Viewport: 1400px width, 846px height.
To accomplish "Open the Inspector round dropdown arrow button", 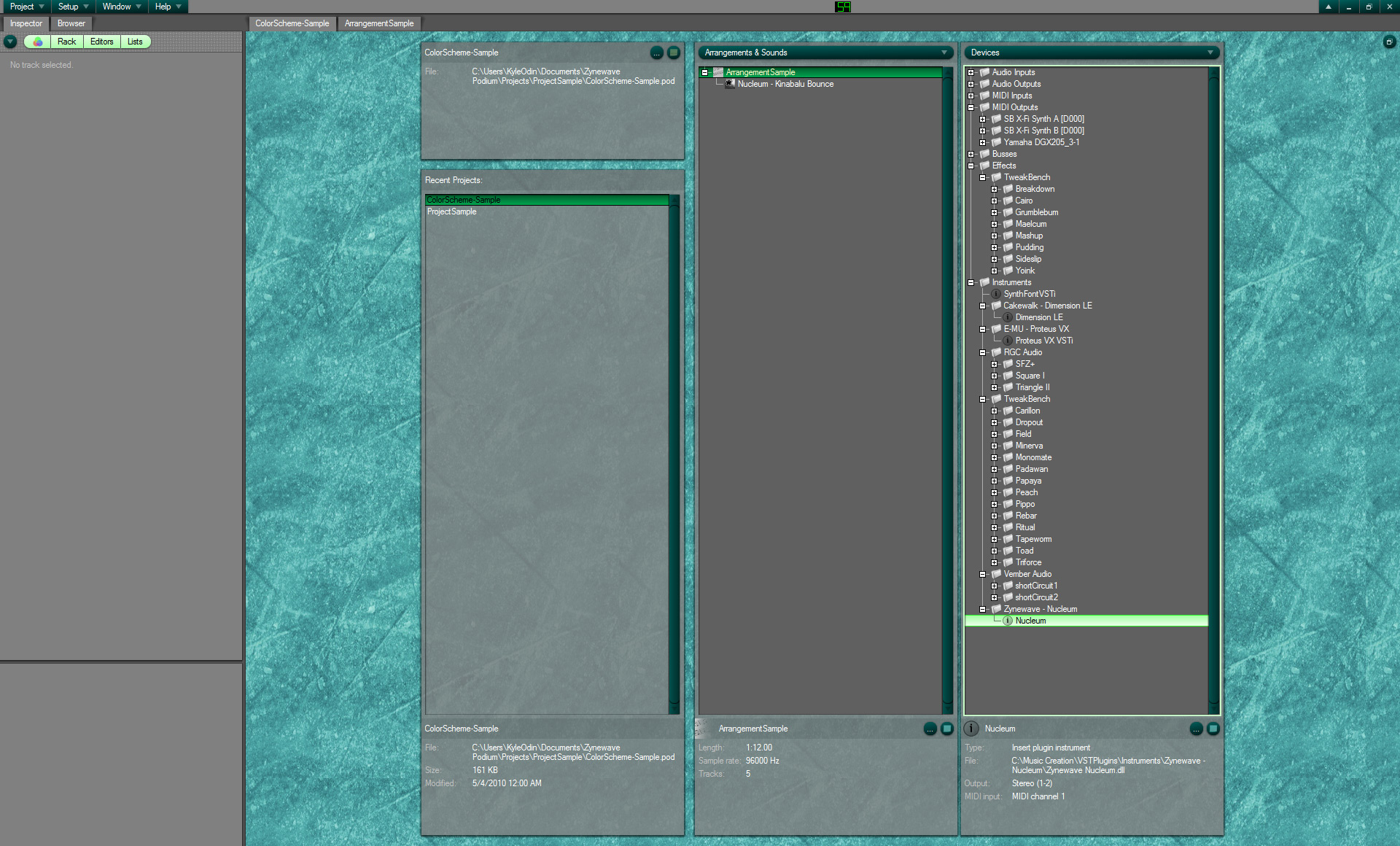I will (10, 42).
